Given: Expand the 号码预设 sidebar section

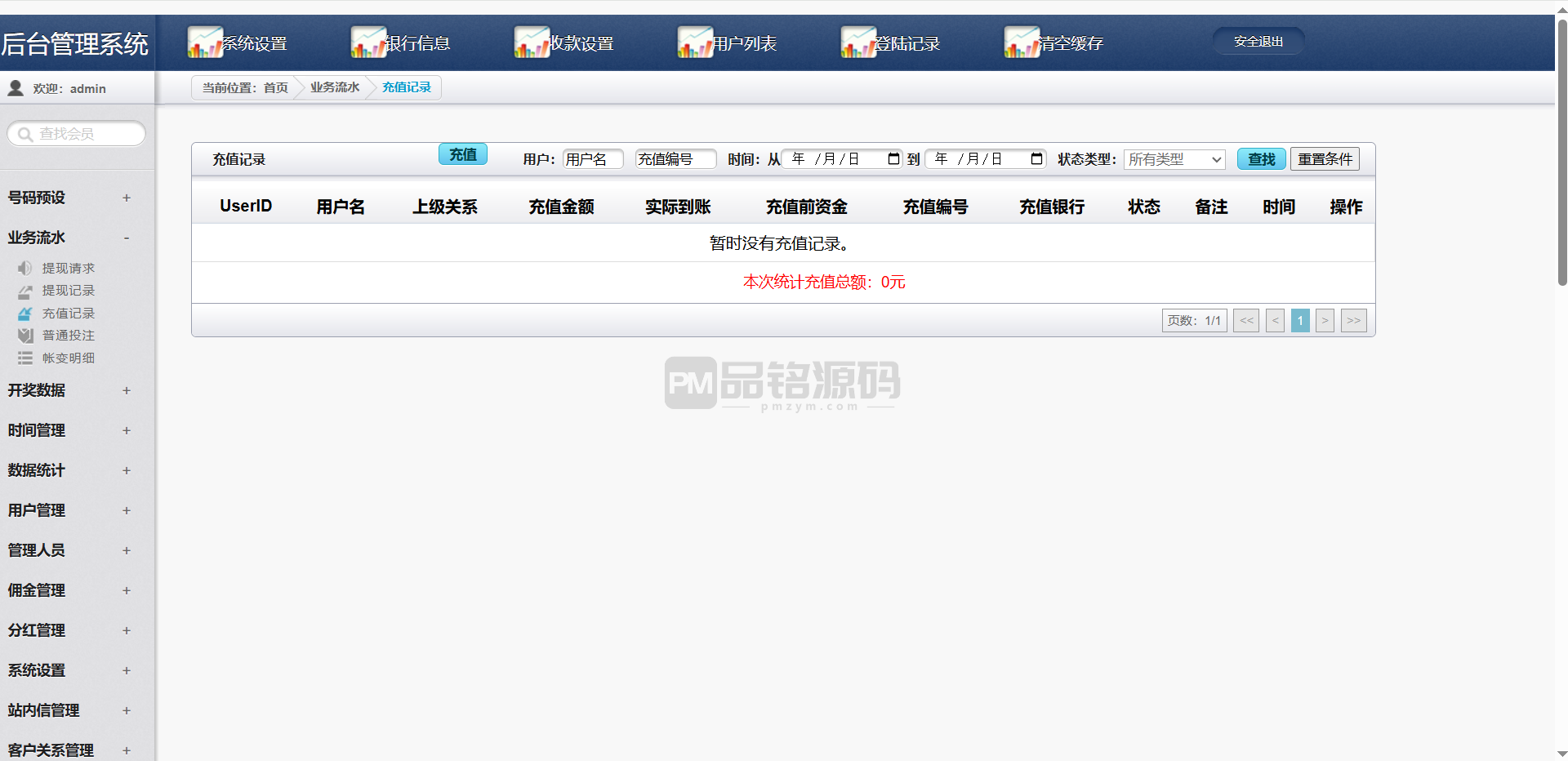Looking at the screenshot, I should (x=127, y=198).
